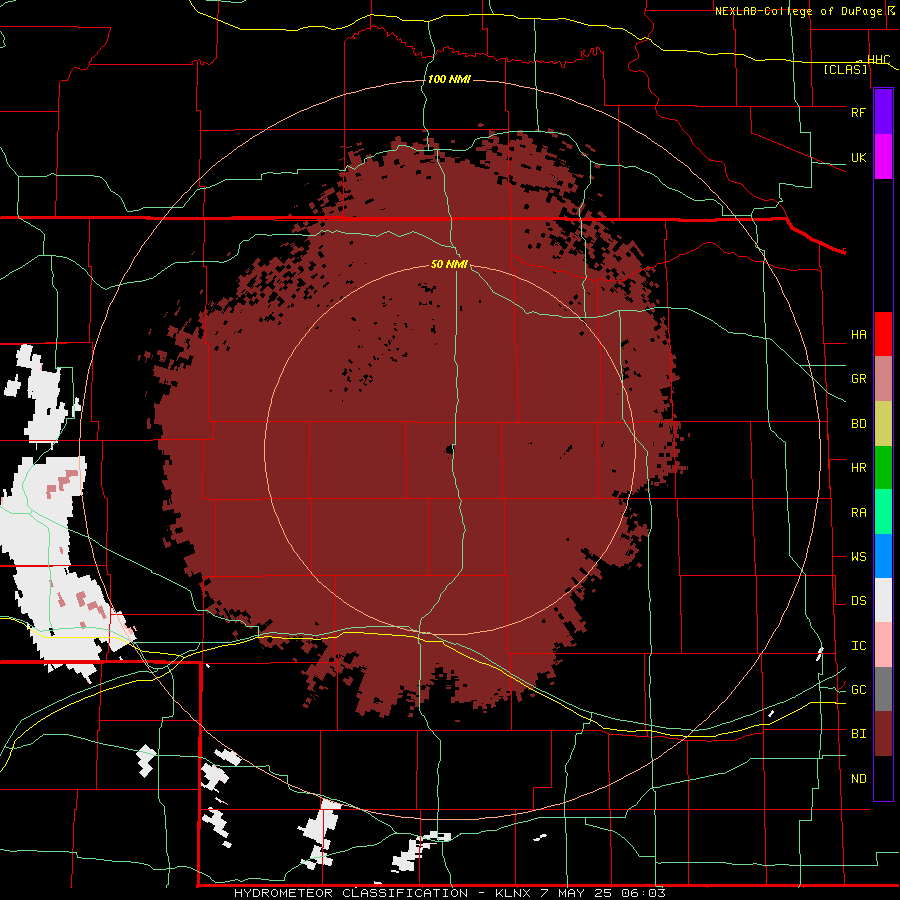Click the Hydrometeor Classification KLNX title text

(x=450, y=893)
